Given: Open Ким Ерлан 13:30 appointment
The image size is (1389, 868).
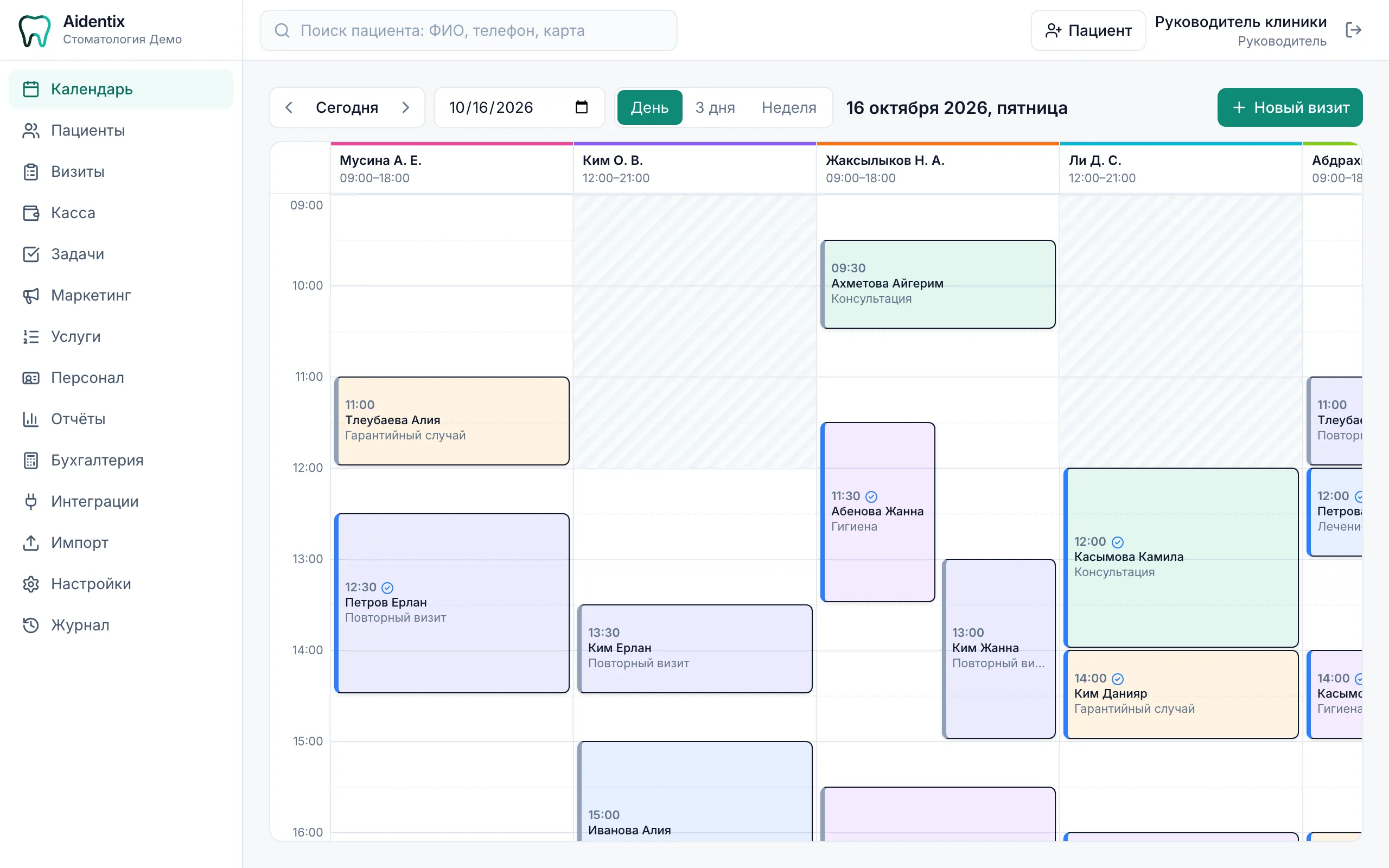Looking at the screenshot, I should pyautogui.click(x=694, y=649).
